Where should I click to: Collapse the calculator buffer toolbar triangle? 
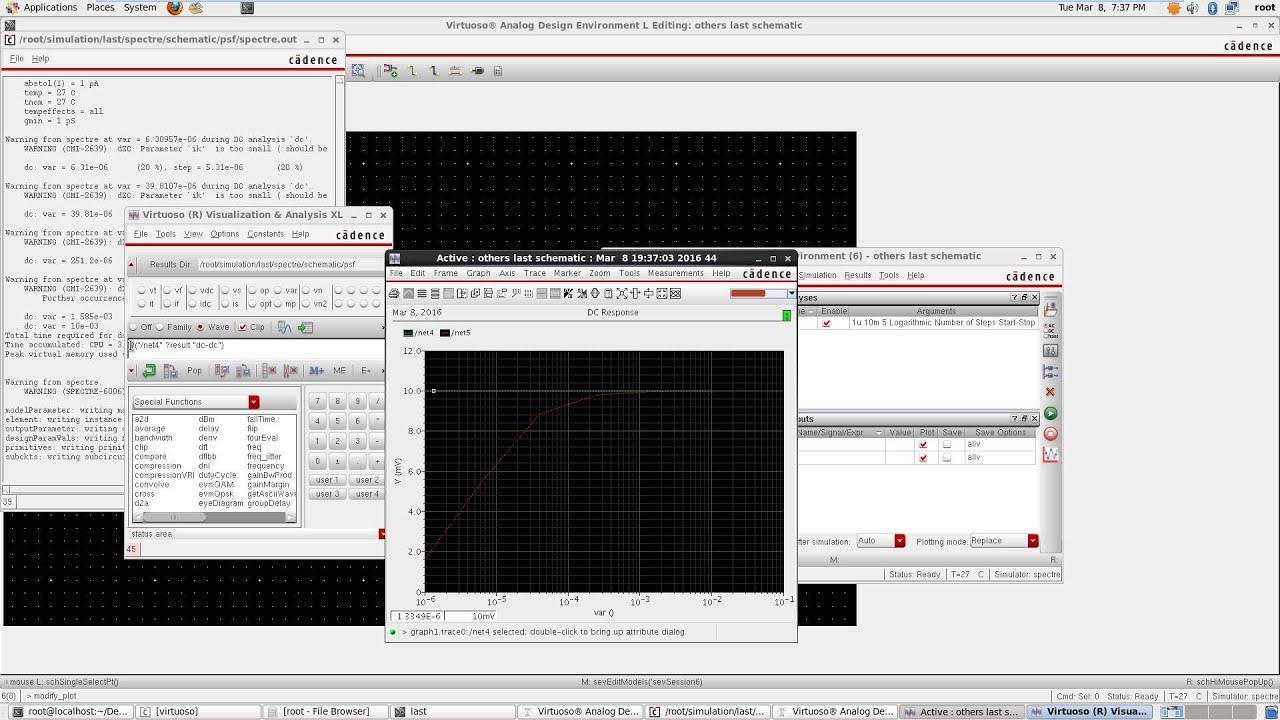pyautogui.click(x=131, y=370)
